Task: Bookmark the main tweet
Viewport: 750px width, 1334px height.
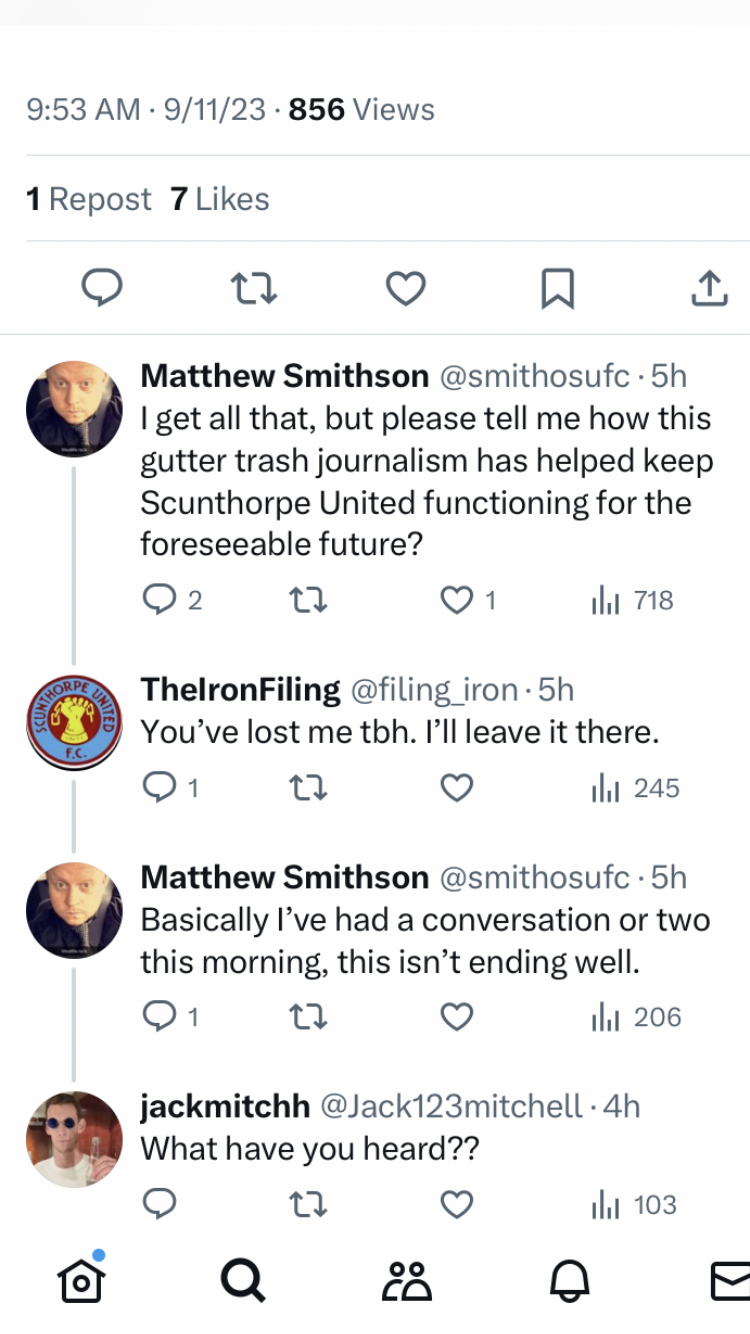Action: pos(557,289)
